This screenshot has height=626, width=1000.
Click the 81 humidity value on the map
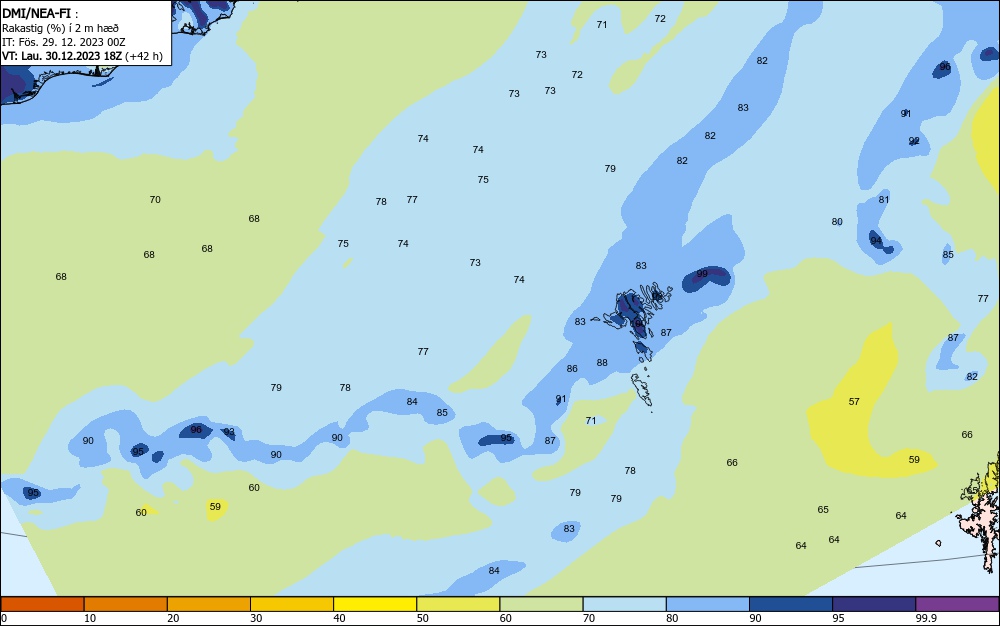point(883,200)
